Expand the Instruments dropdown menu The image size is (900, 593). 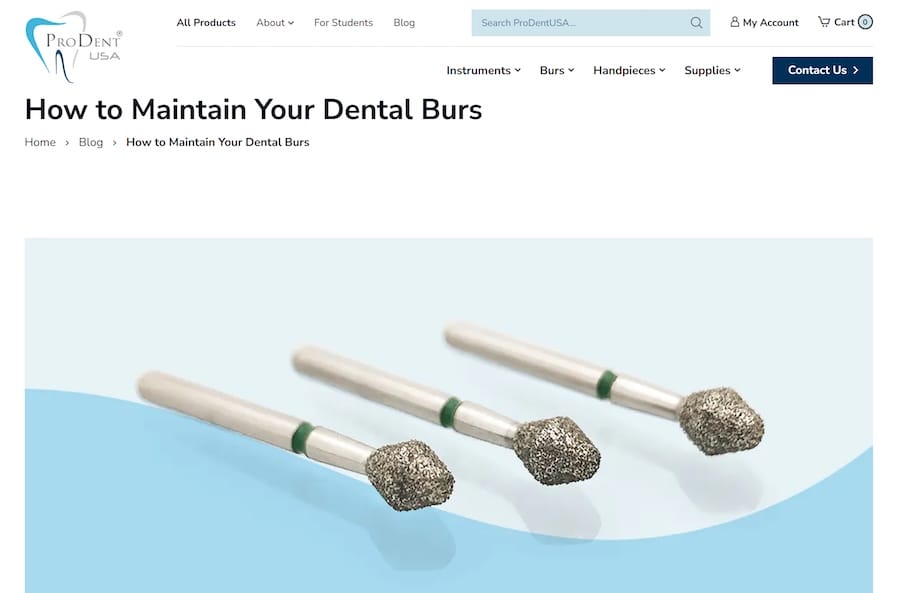[483, 70]
